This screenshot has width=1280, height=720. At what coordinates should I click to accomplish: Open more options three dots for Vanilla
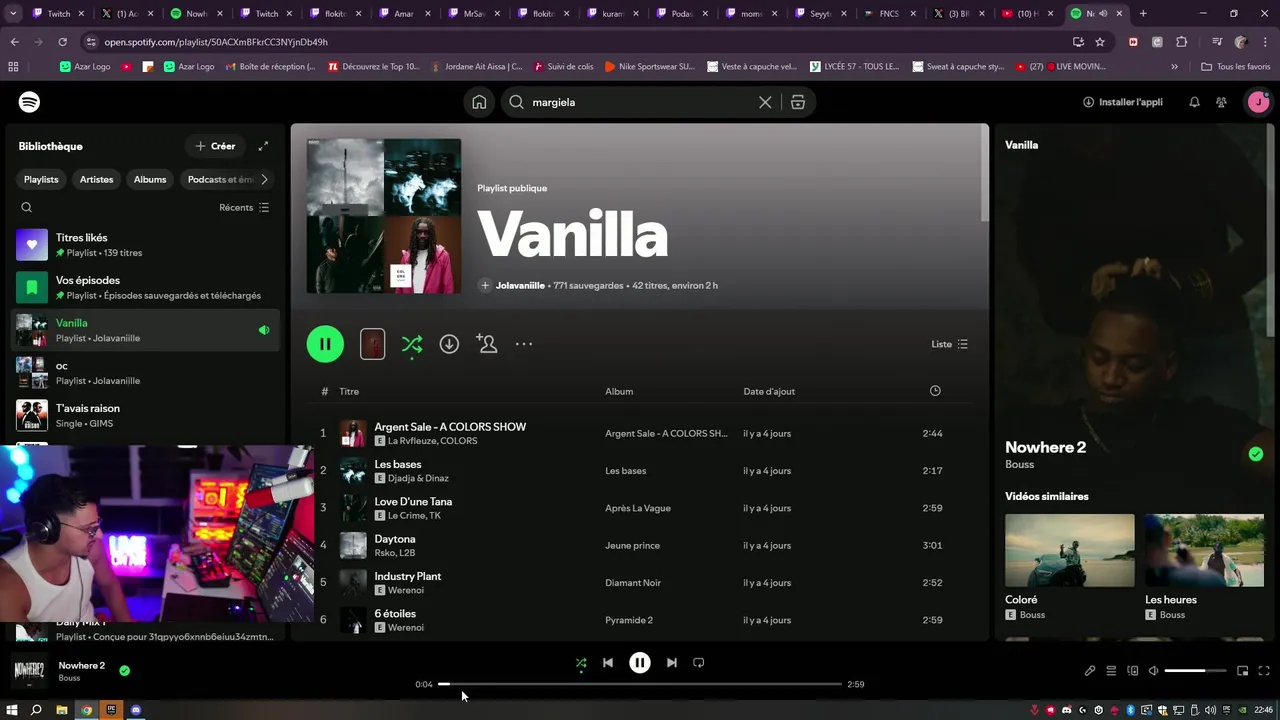[x=524, y=344]
